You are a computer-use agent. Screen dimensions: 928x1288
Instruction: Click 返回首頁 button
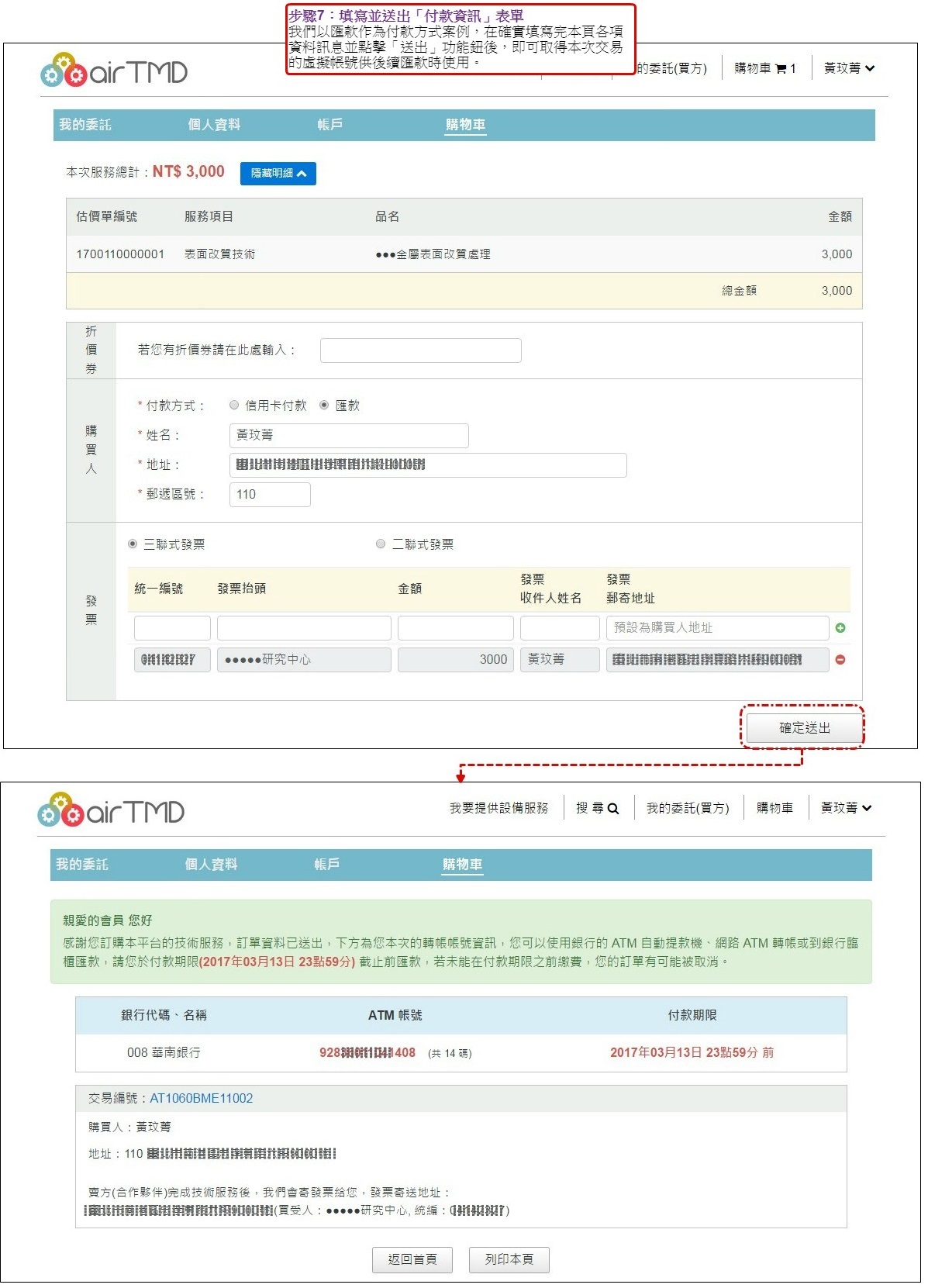pos(412,1259)
